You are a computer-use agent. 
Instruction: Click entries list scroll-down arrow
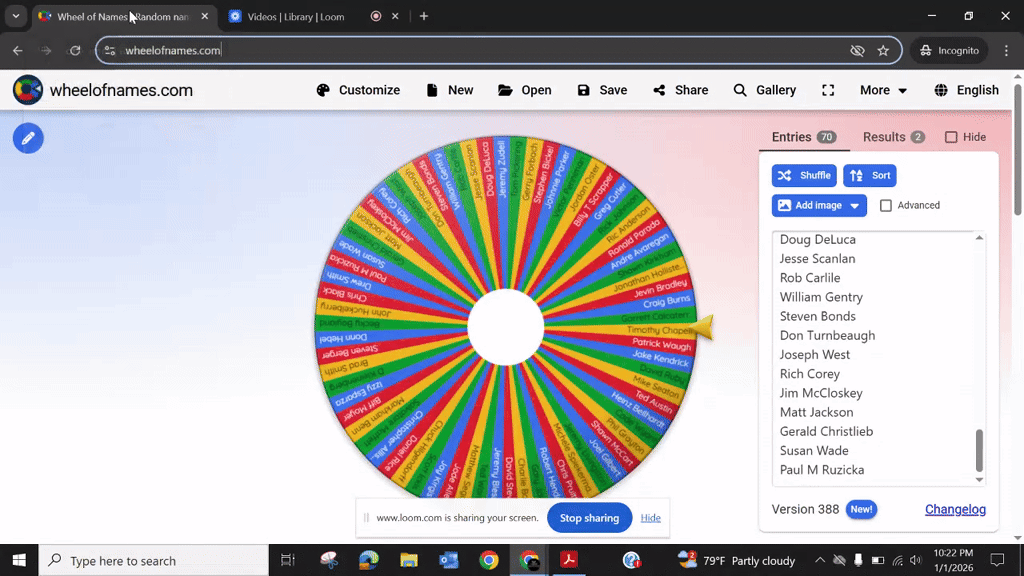pos(979,479)
